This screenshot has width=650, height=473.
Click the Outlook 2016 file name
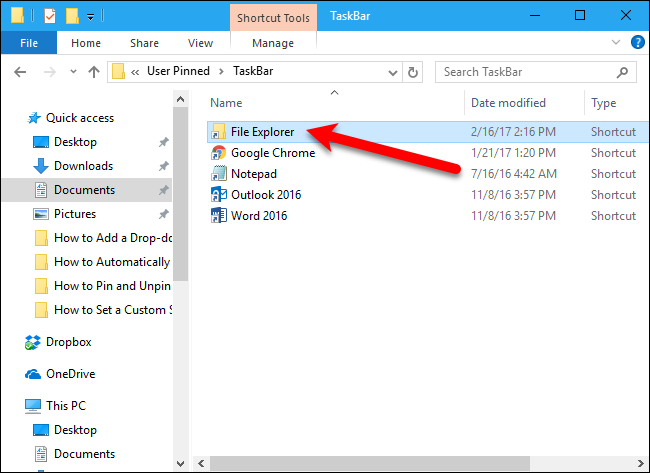[266, 195]
